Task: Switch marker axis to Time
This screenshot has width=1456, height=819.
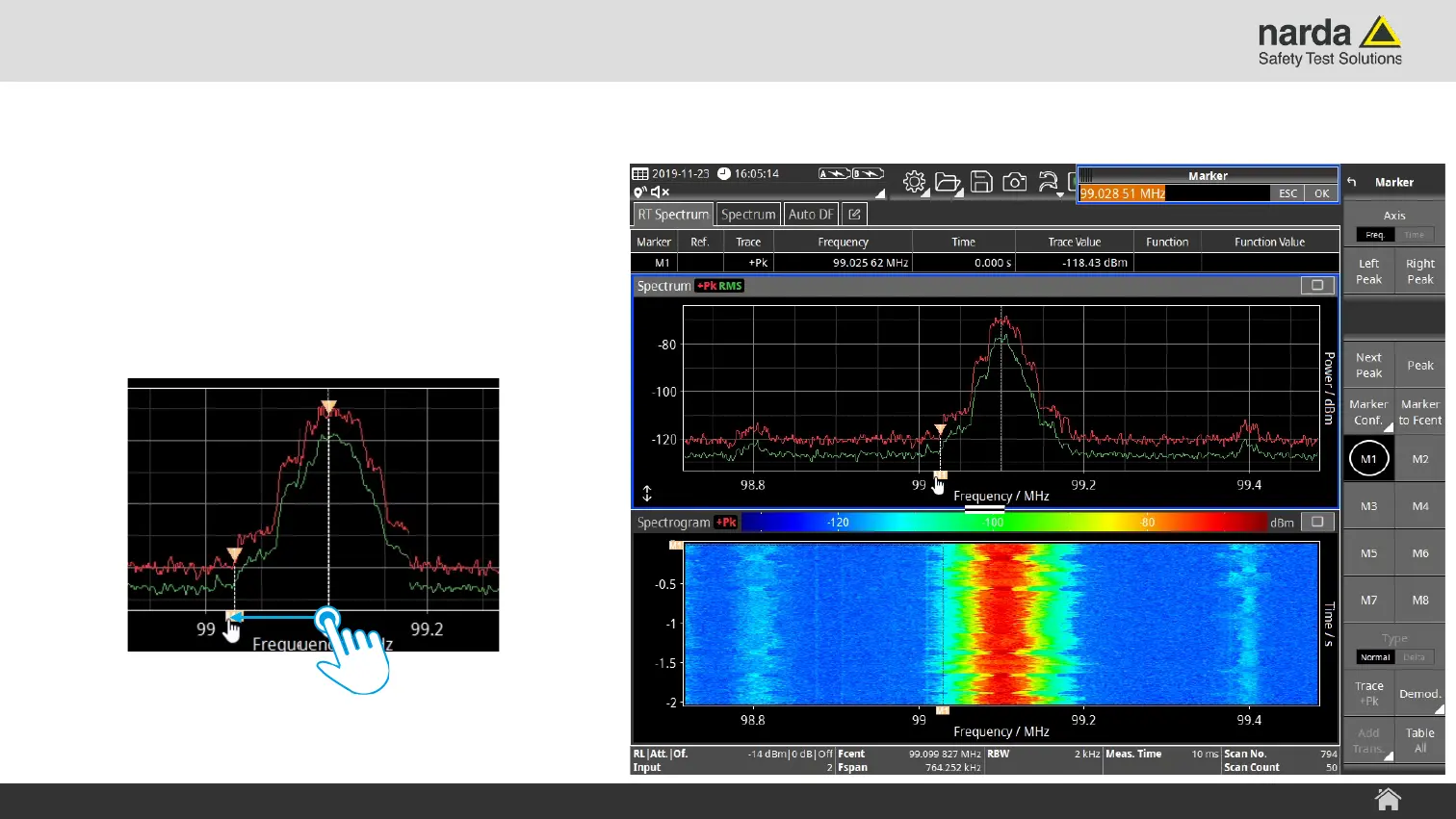Action: (1414, 235)
